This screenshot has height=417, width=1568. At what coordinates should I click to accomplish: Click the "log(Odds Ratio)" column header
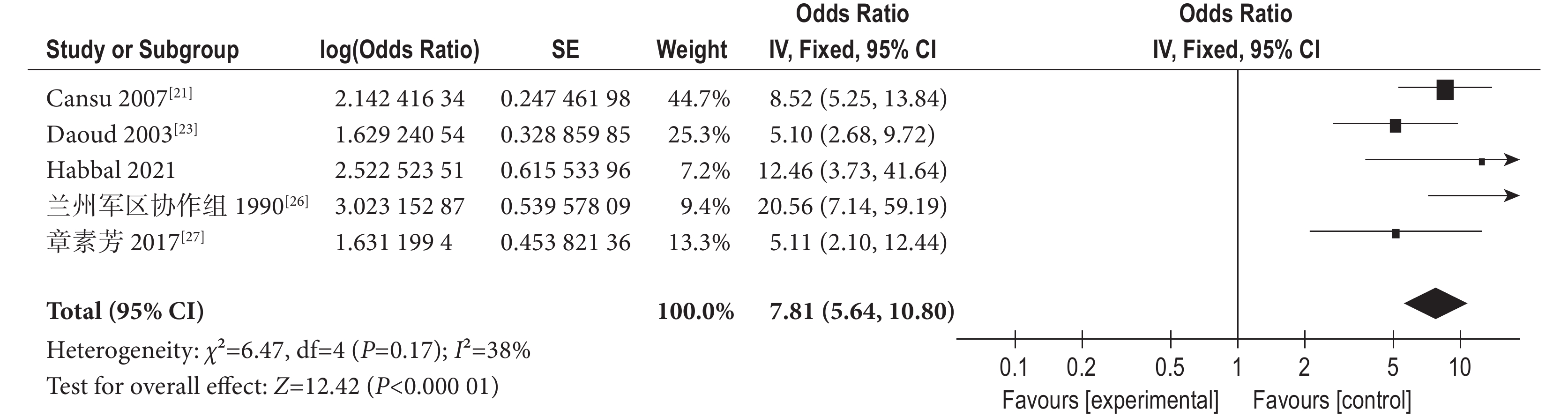tap(399, 50)
